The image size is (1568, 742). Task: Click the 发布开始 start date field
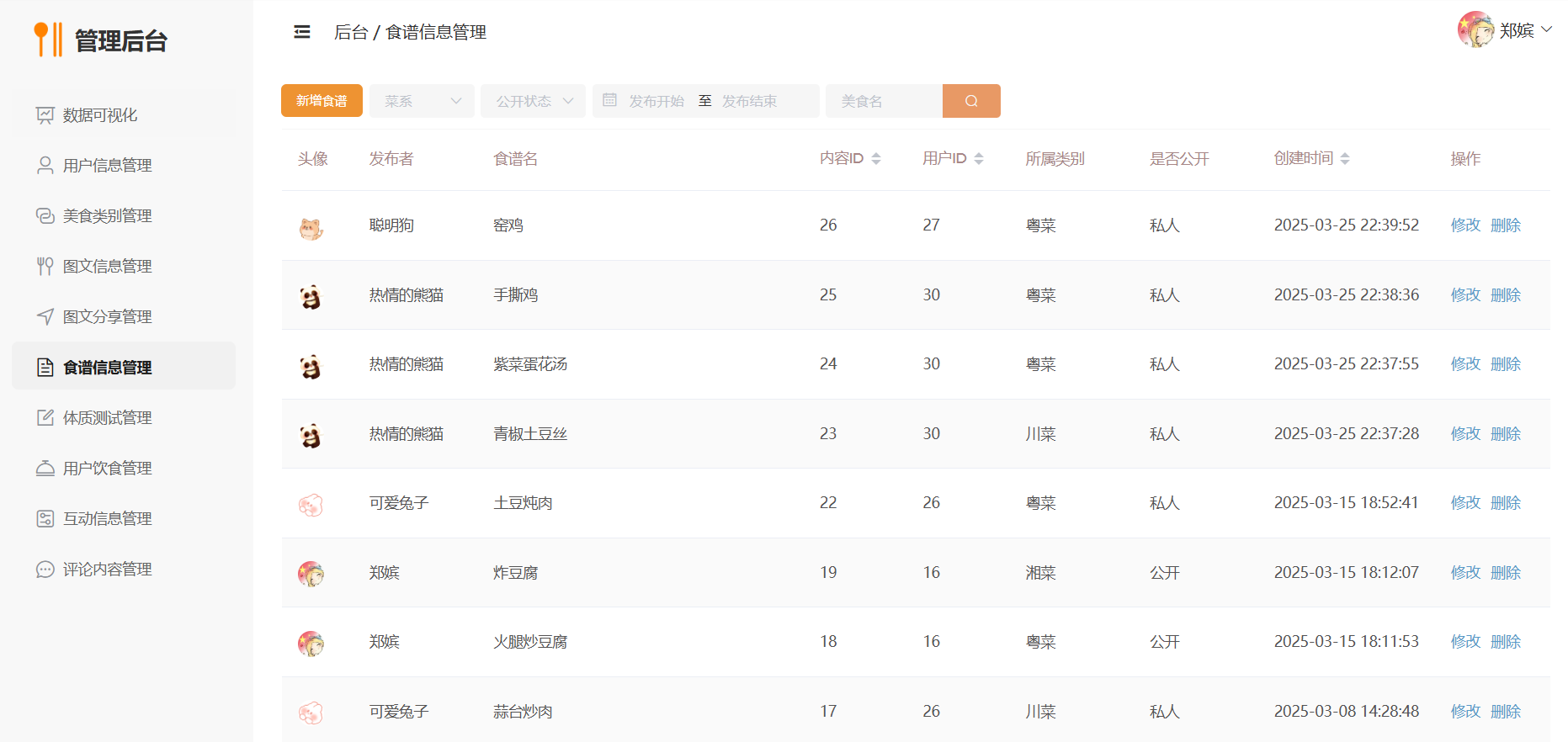[x=656, y=101]
